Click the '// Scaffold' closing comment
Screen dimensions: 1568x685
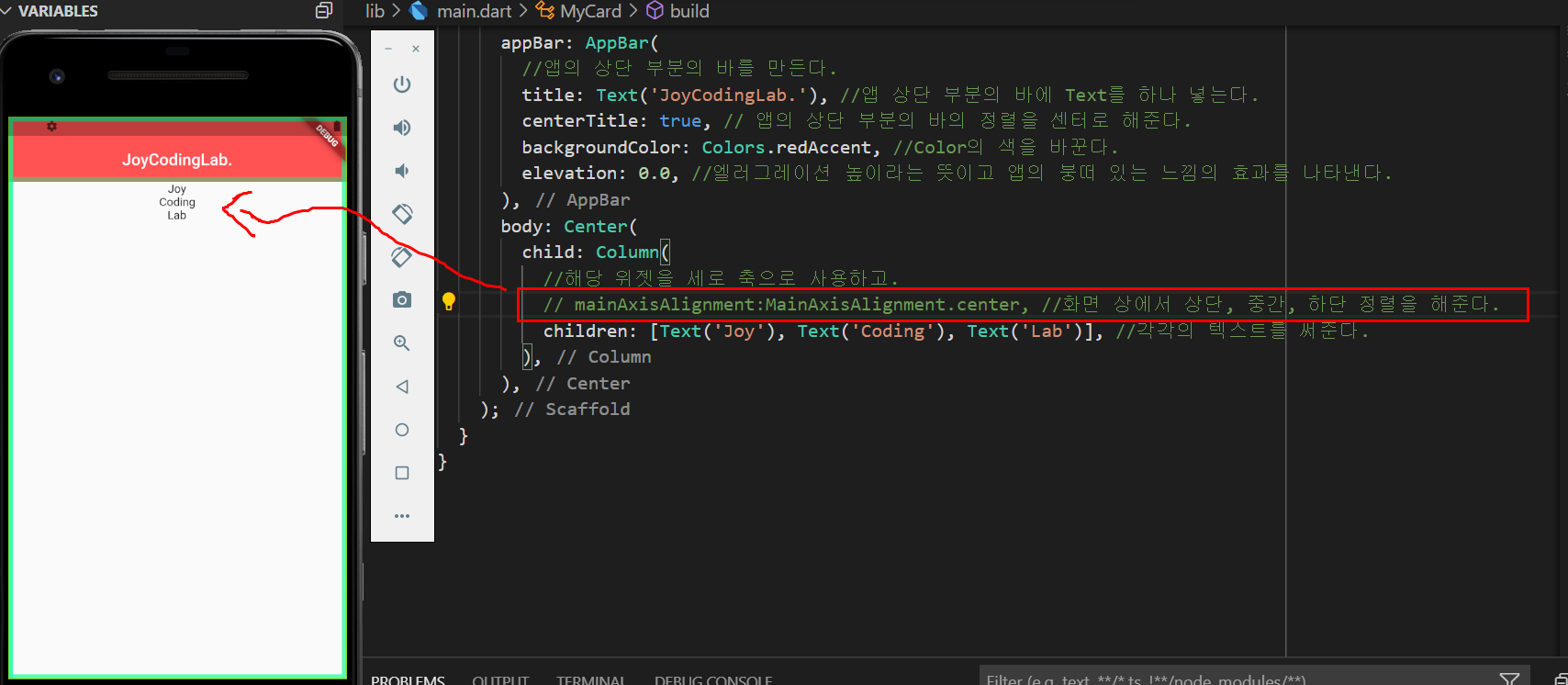point(573,409)
